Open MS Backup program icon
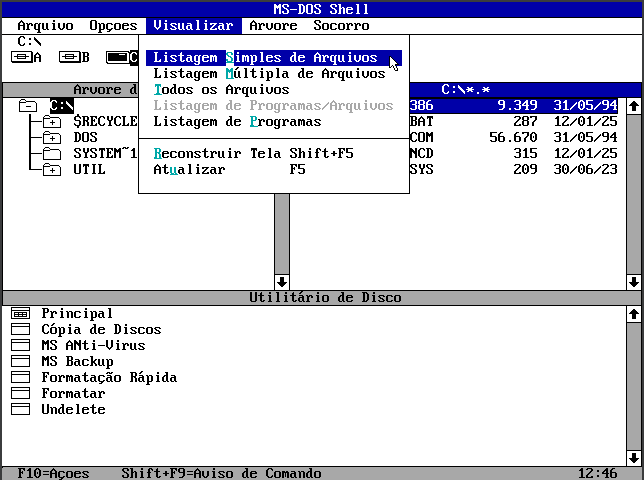644x480 pixels. click(x=20, y=362)
